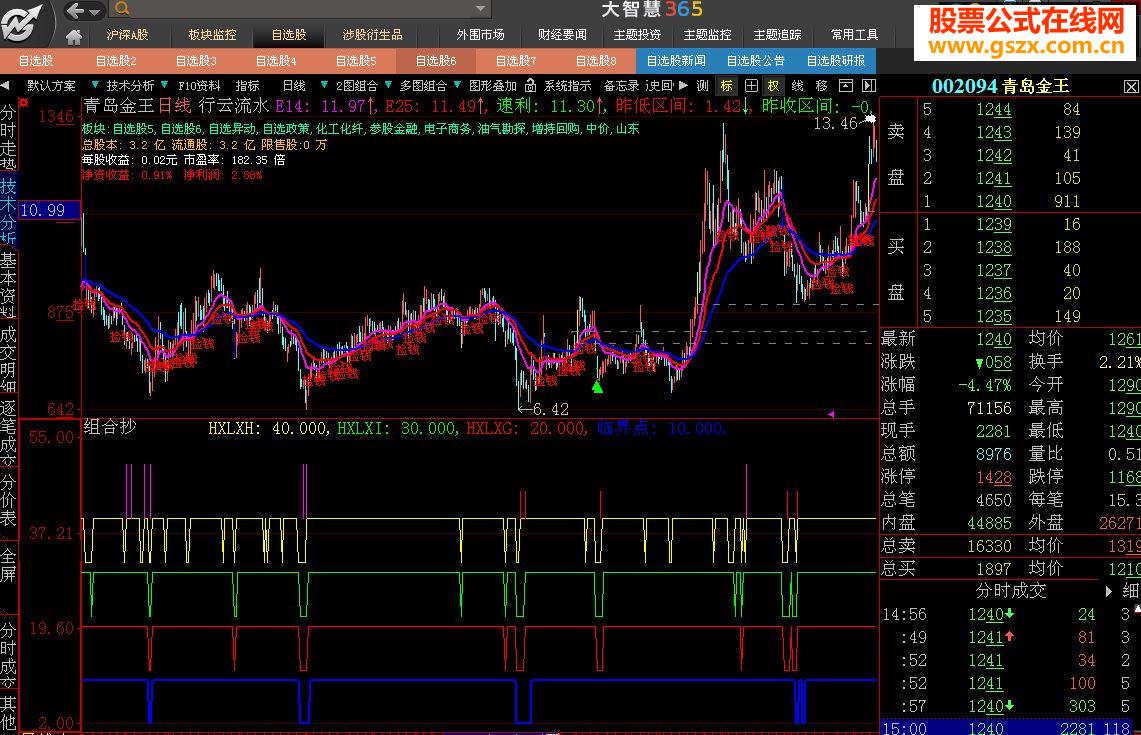Click the playback arrow next to 史回
Image resolution: width=1141 pixels, height=735 pixels.
tap(684, 85)
